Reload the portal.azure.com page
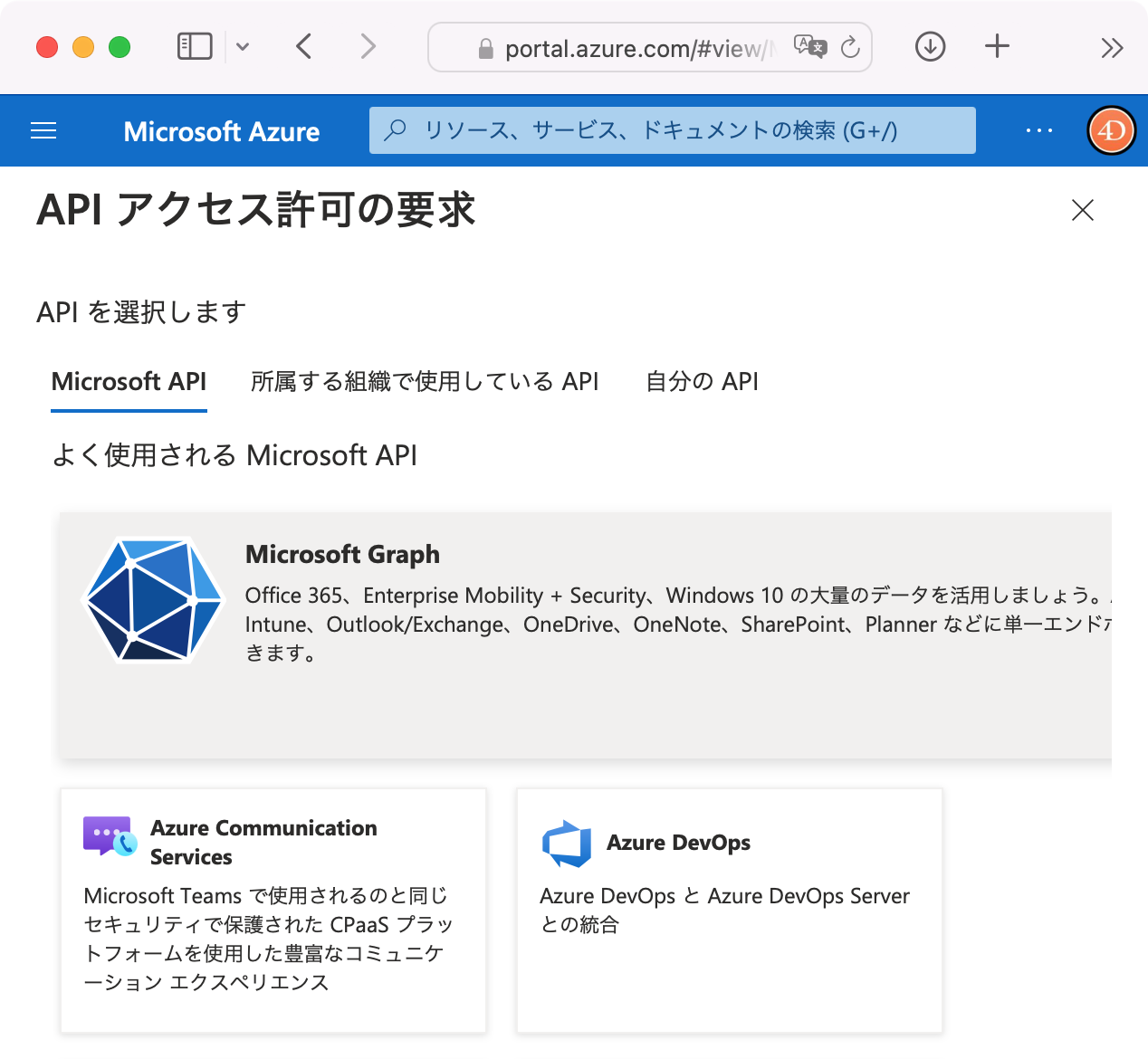 click(x=850, y=48)
